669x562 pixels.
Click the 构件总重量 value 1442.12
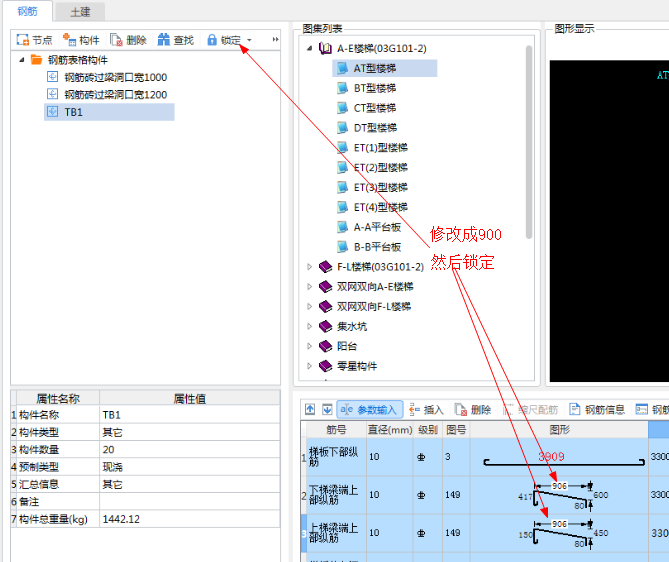click(x=190, y=519)
